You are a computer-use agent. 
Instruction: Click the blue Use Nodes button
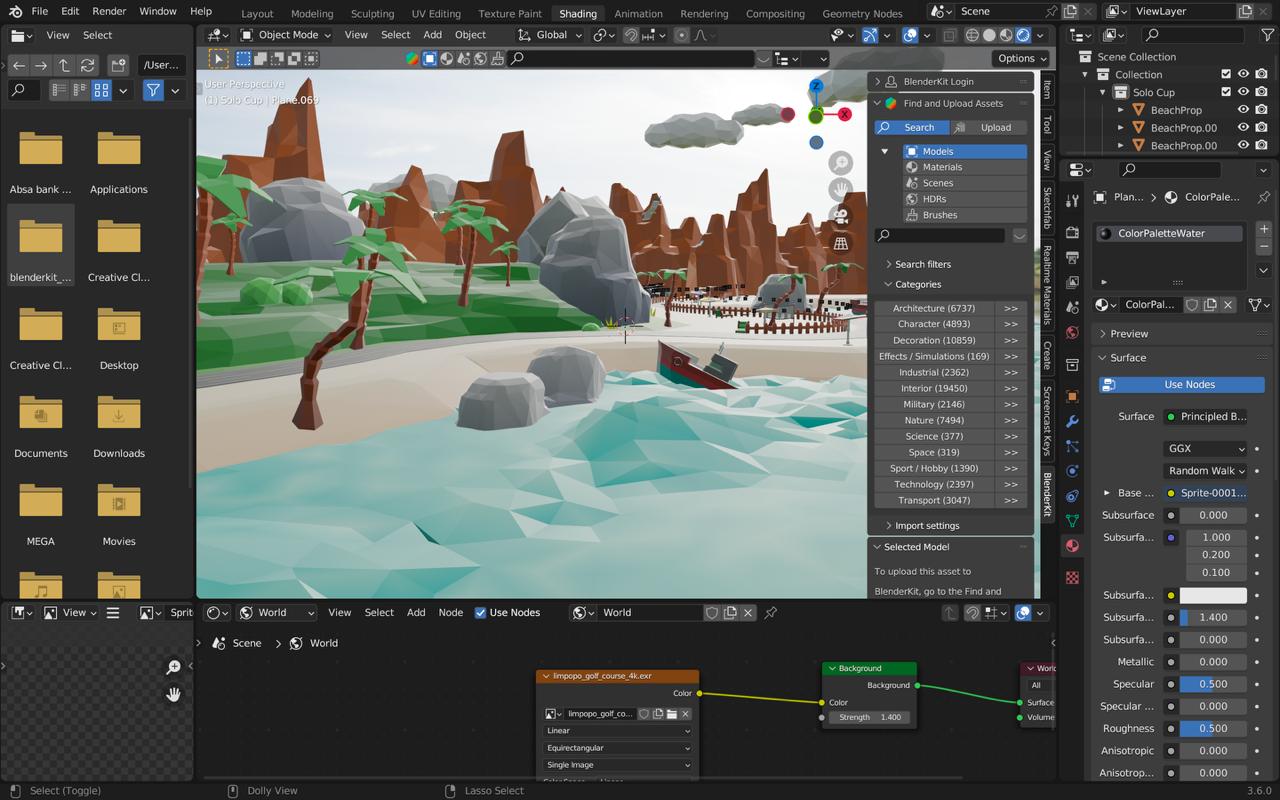1182,384
